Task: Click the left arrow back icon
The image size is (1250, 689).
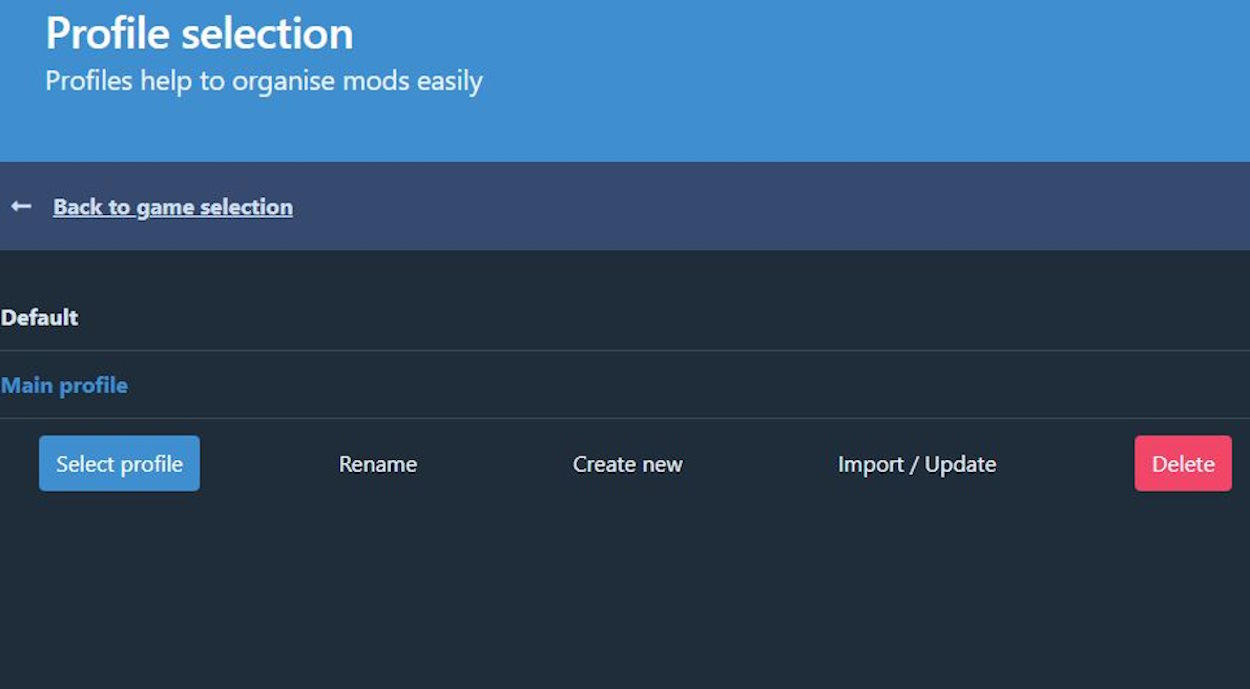Action: point(21,206)
